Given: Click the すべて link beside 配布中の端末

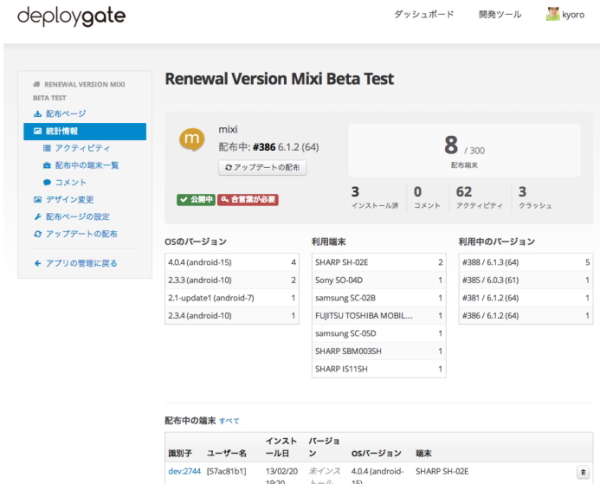Looking at the screenshot, I should 230,420.
